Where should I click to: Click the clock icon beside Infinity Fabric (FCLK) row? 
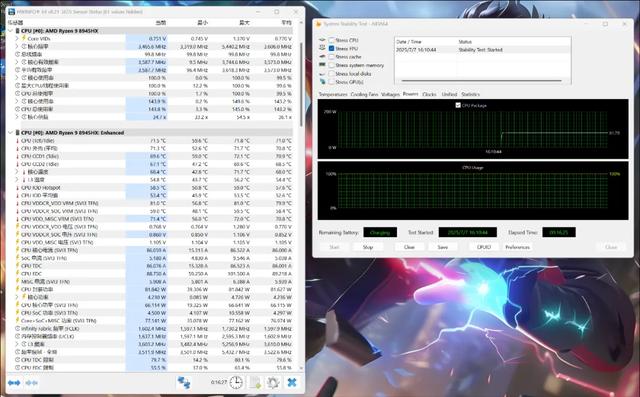tap(17, 328)
